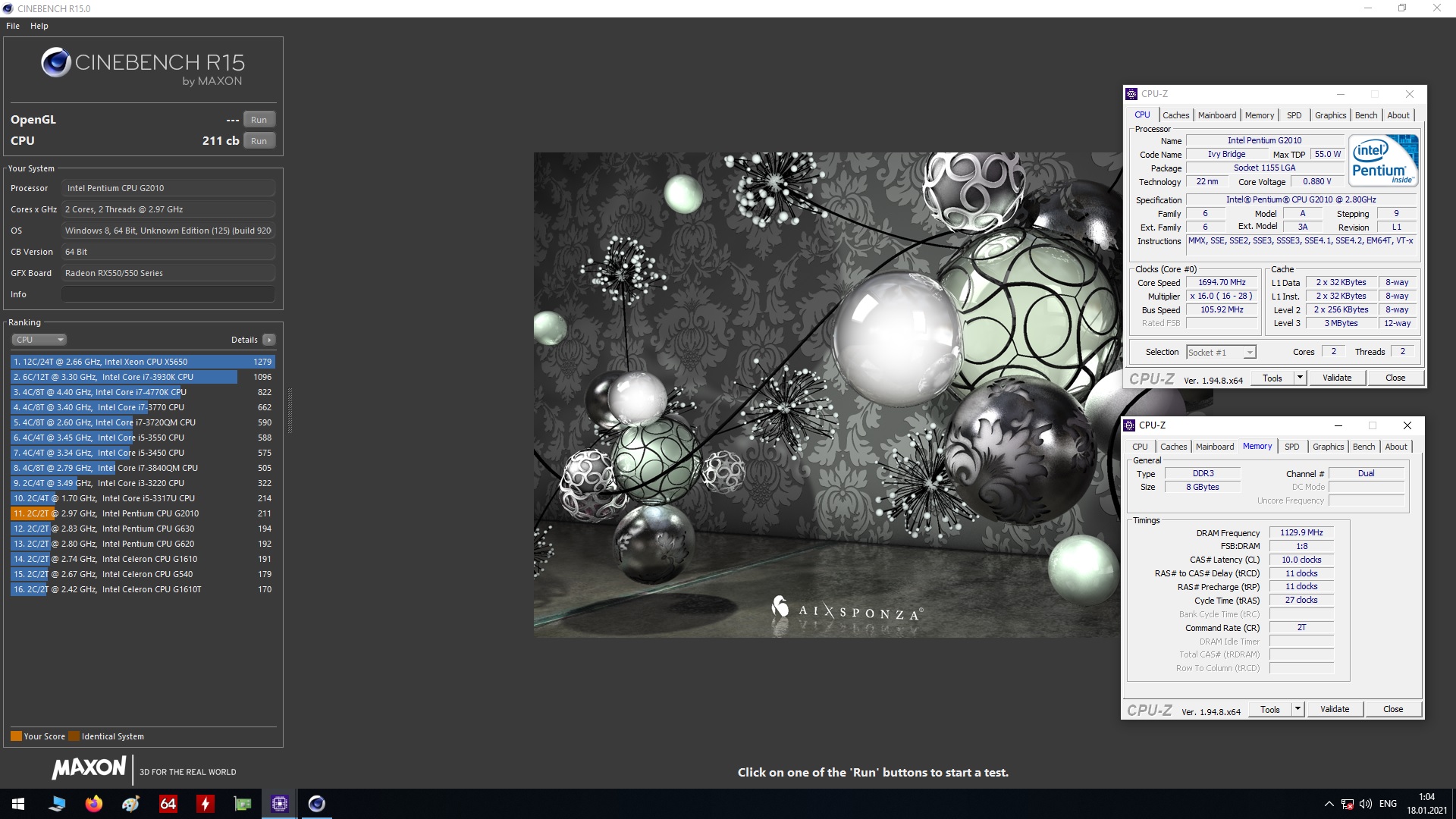This screenshot has height=819, width=1456.
Task: Select the Pentium G2010 score row
Action: (x=143, y=513)
